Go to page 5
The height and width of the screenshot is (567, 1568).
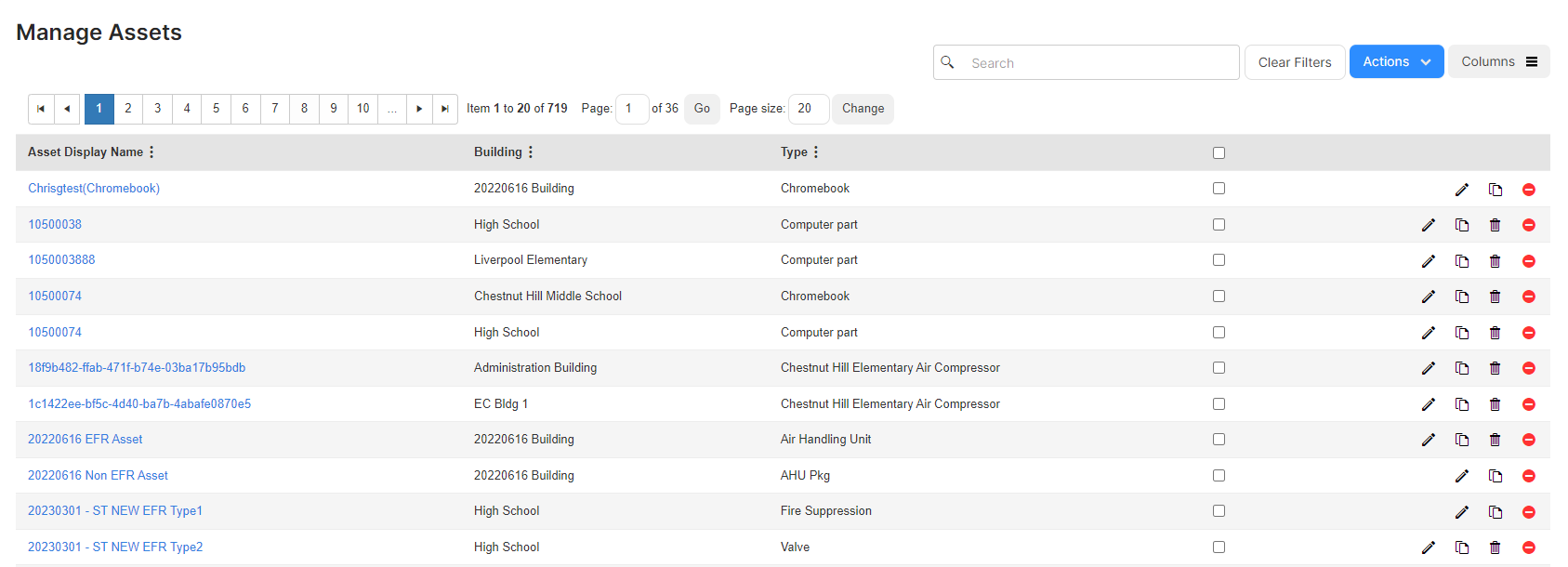(217, 109)
